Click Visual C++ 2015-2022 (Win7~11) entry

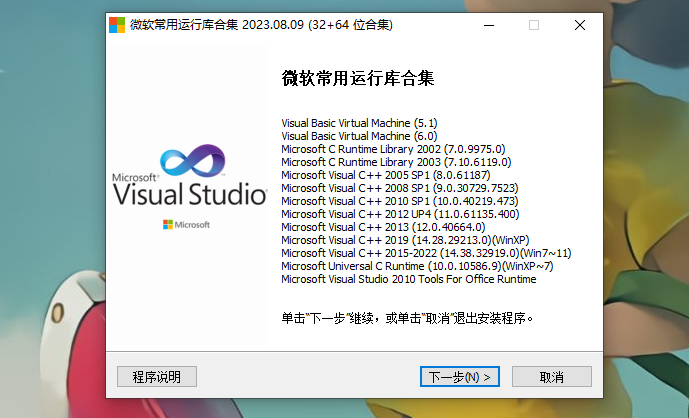coord(426,253)
